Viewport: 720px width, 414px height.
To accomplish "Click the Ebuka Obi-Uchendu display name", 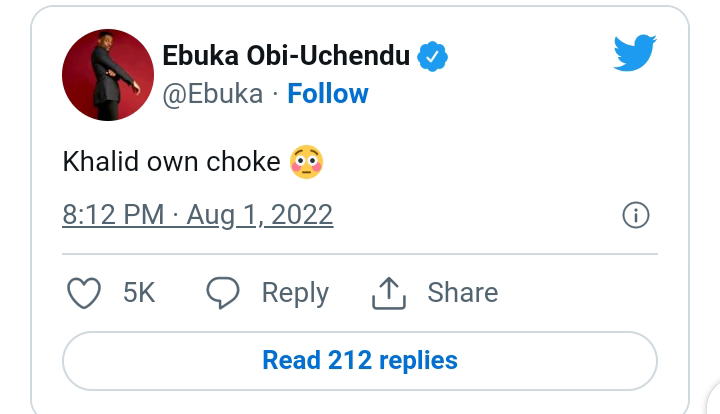I will (286, 57).
